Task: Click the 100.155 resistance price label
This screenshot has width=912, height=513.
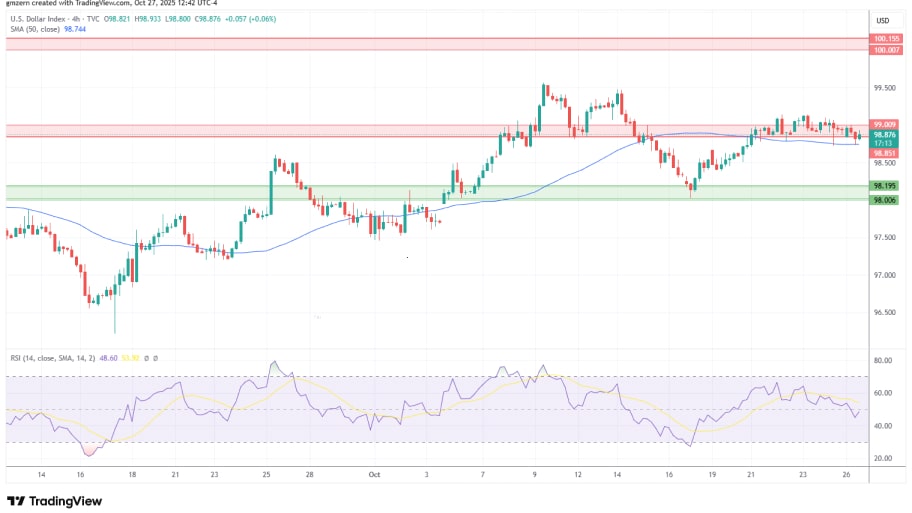Action: pyautogui.click(x=884, y=39)
